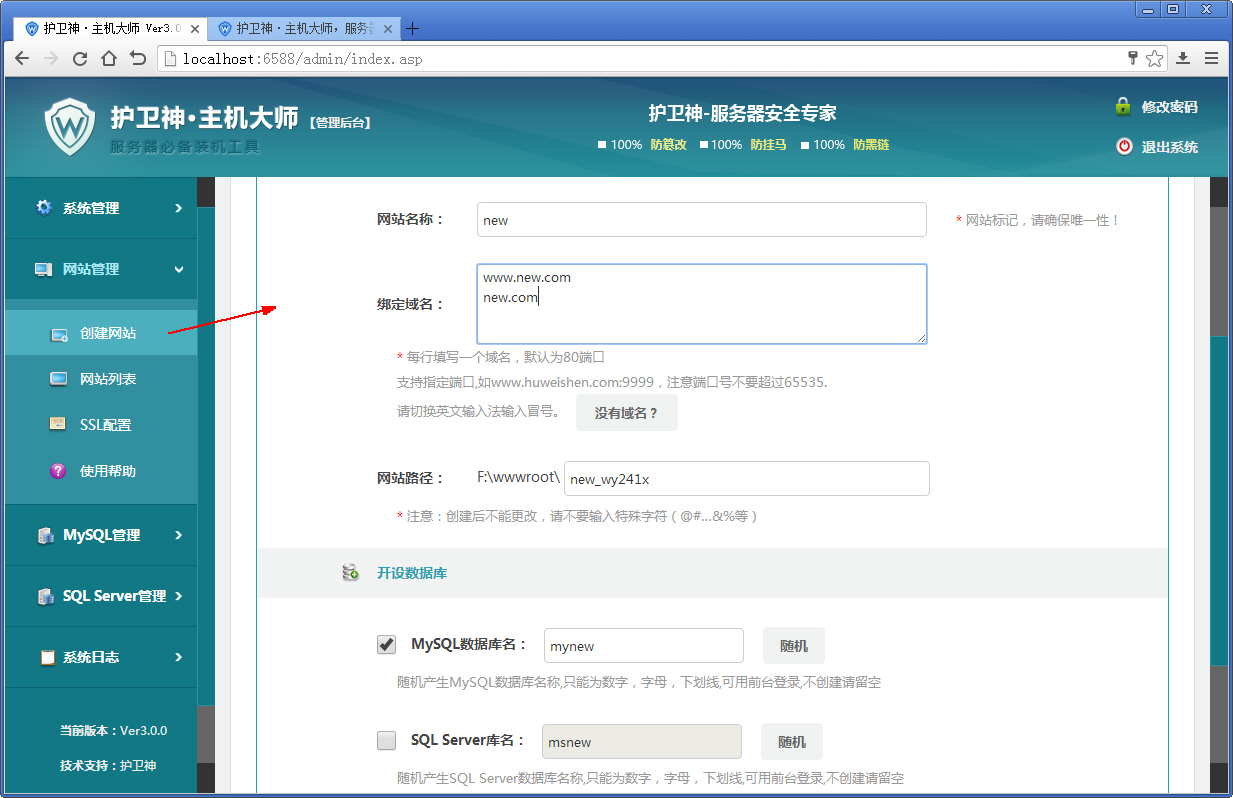Open the browser hamburger menu
Viewport: 1233px width, 798px height.
pyautogui.click(x=1211, y=59)
